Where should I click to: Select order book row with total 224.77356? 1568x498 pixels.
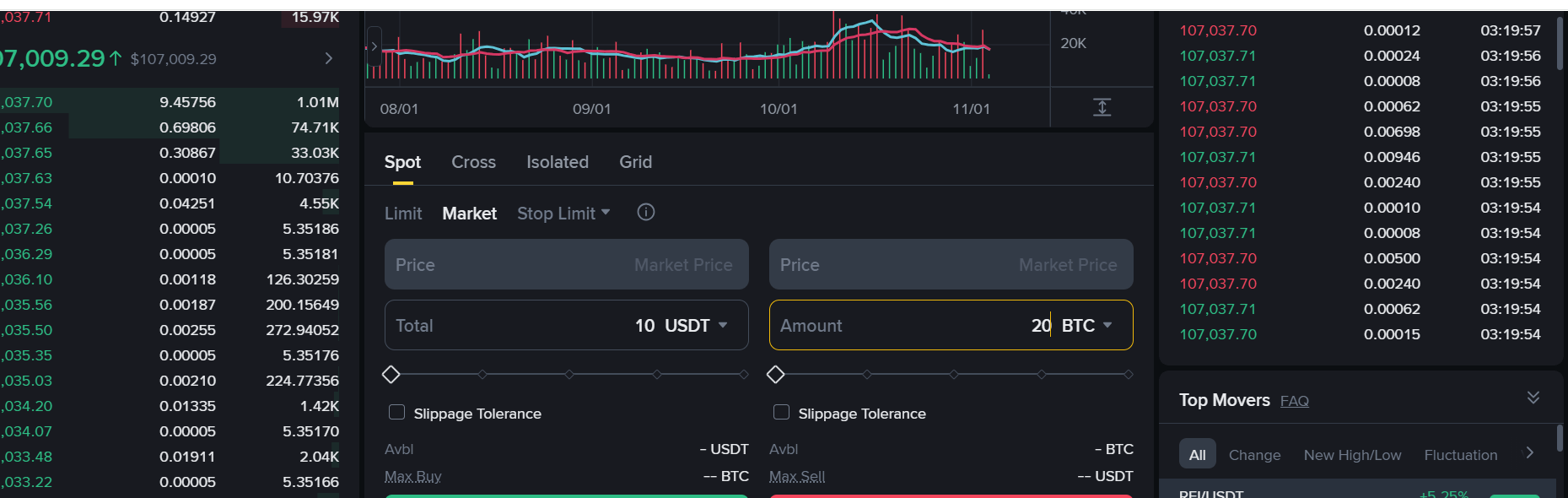(x=170, y=381)
